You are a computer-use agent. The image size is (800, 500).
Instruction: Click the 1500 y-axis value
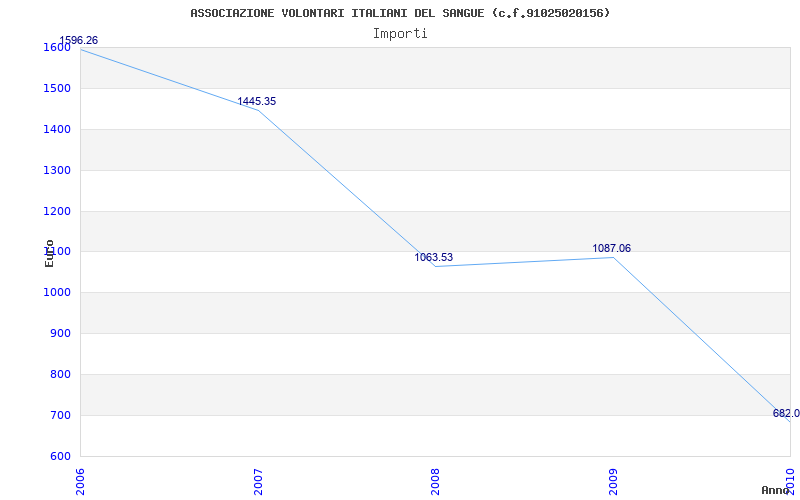[x=57, y=89]
